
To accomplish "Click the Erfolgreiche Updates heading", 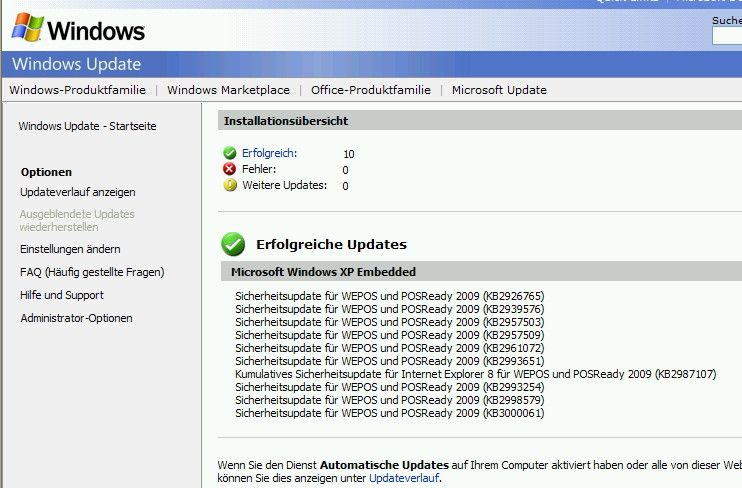I will tap(331, 244).
